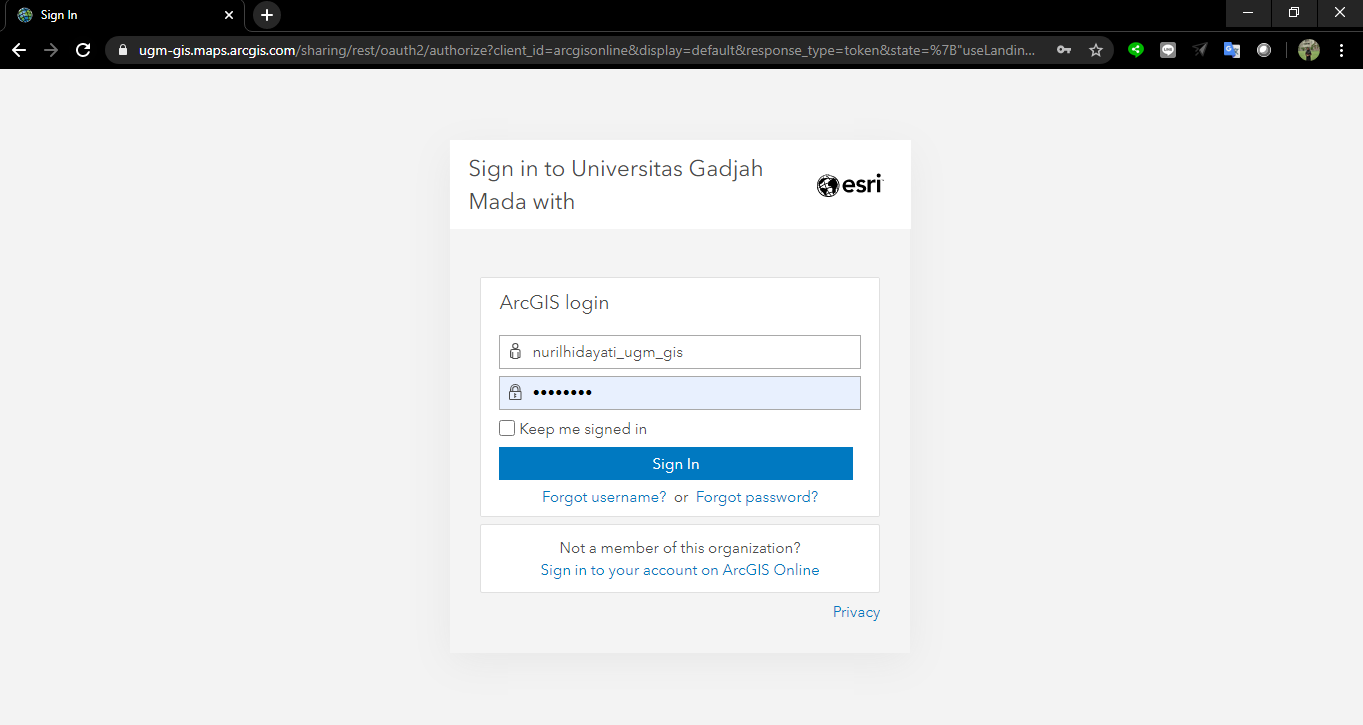This screenshot has height=725, width=1363.
Task: Focus the username input field
Action: (690, 352)
